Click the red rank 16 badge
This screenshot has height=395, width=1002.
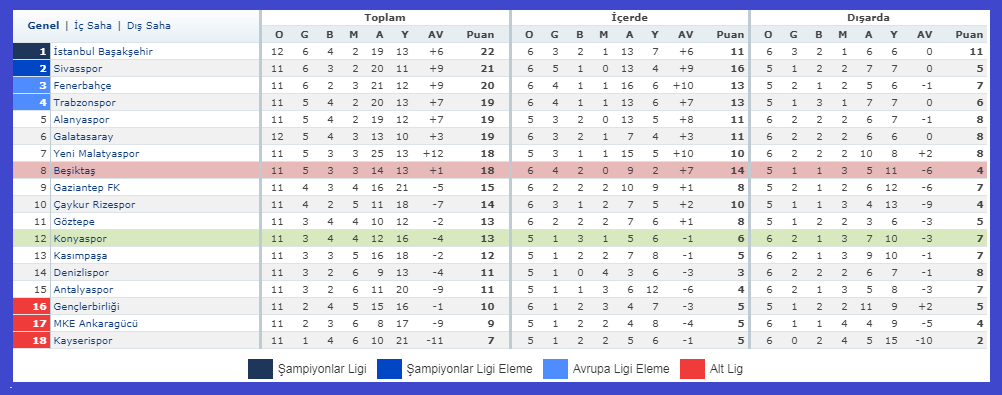pos(31,307)
